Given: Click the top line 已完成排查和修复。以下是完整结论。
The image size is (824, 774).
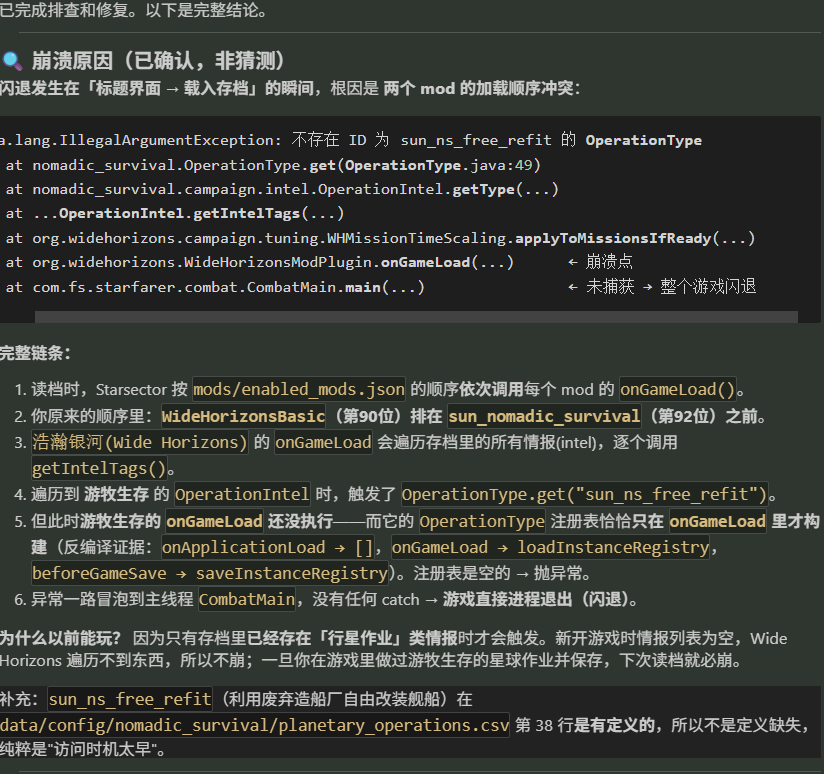Looking at the screenshot, I should [133, 10].
